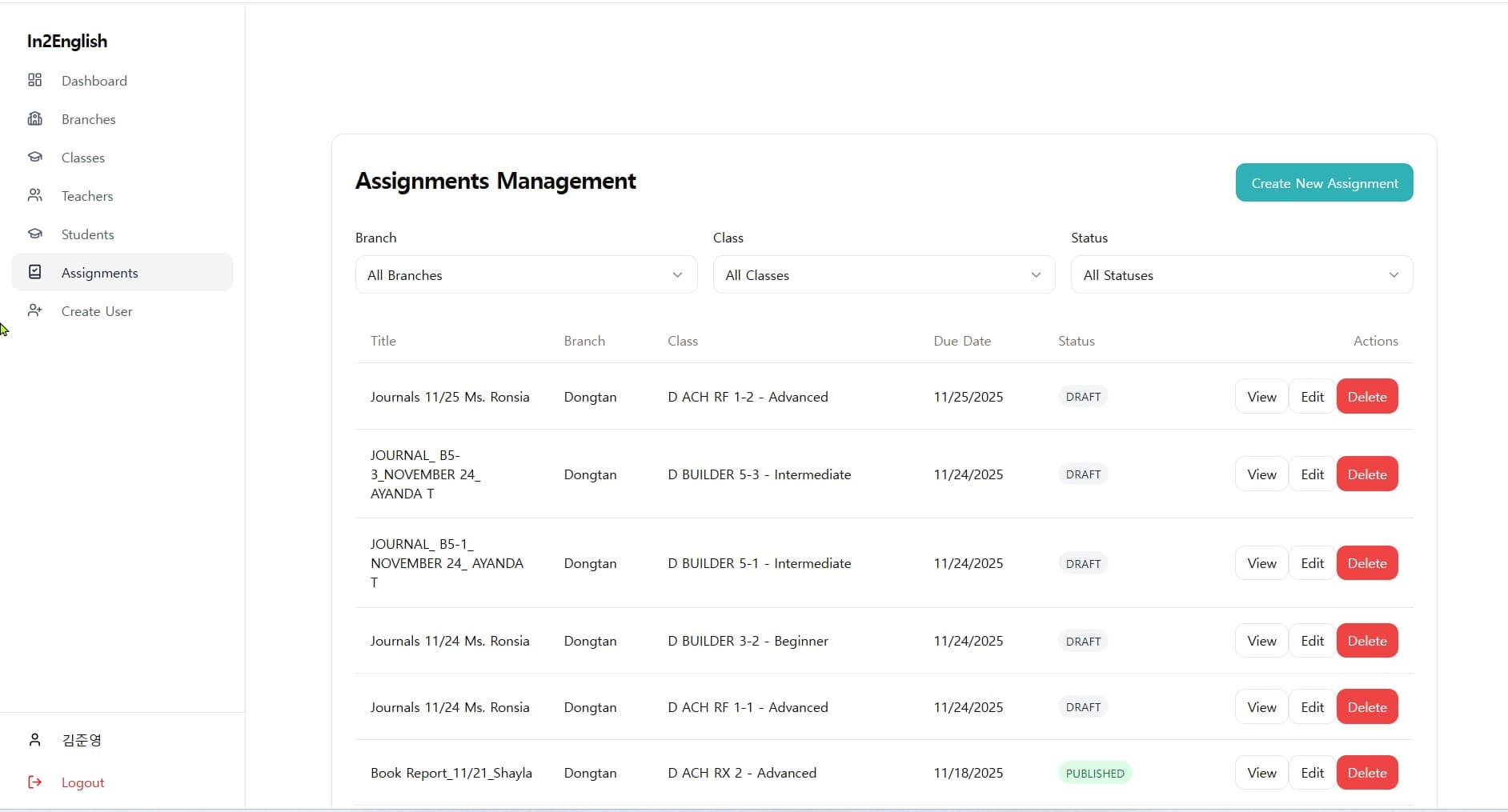Delete the Book Report_11/21_Shayla assignment
This screenshot has width=1508, height=812.
(1366, 773)
